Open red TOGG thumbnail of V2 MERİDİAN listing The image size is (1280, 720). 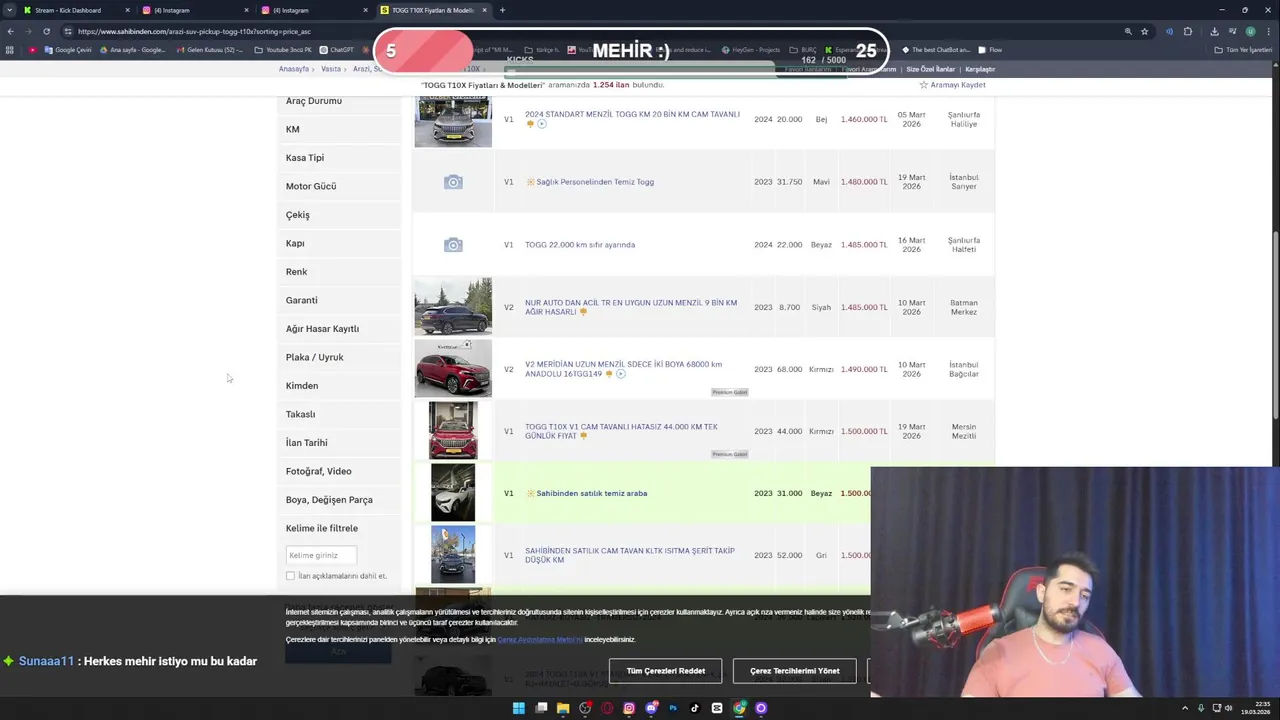click(x=453, y=369)
